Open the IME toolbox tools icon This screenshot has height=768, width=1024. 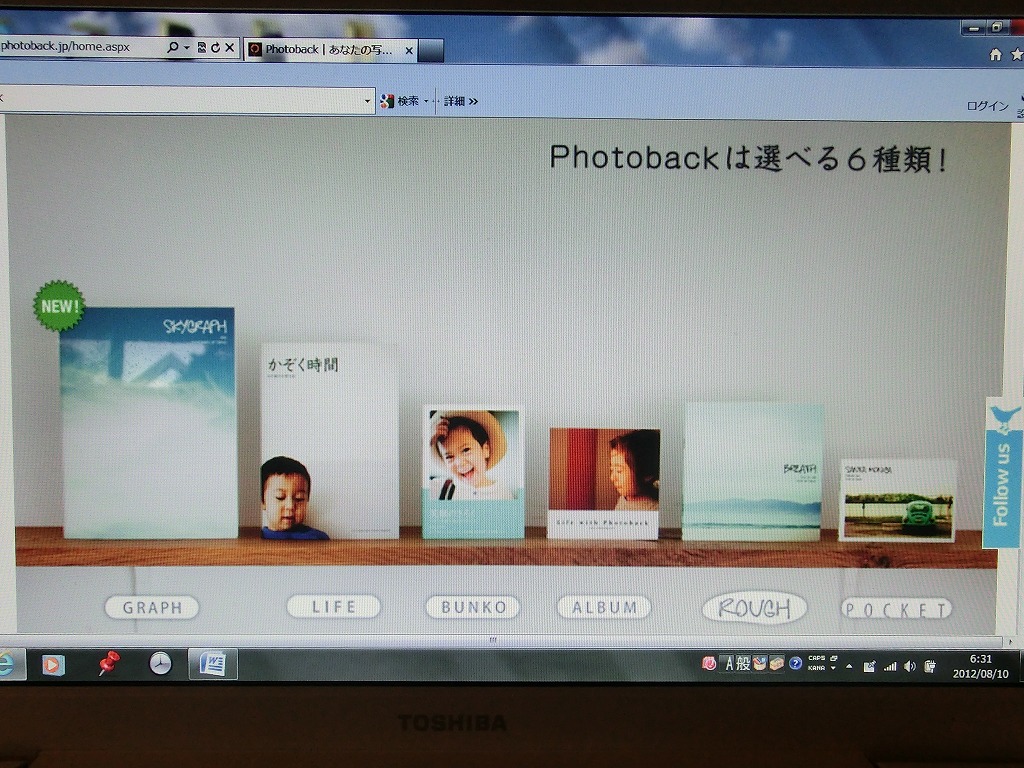point(776,665)
